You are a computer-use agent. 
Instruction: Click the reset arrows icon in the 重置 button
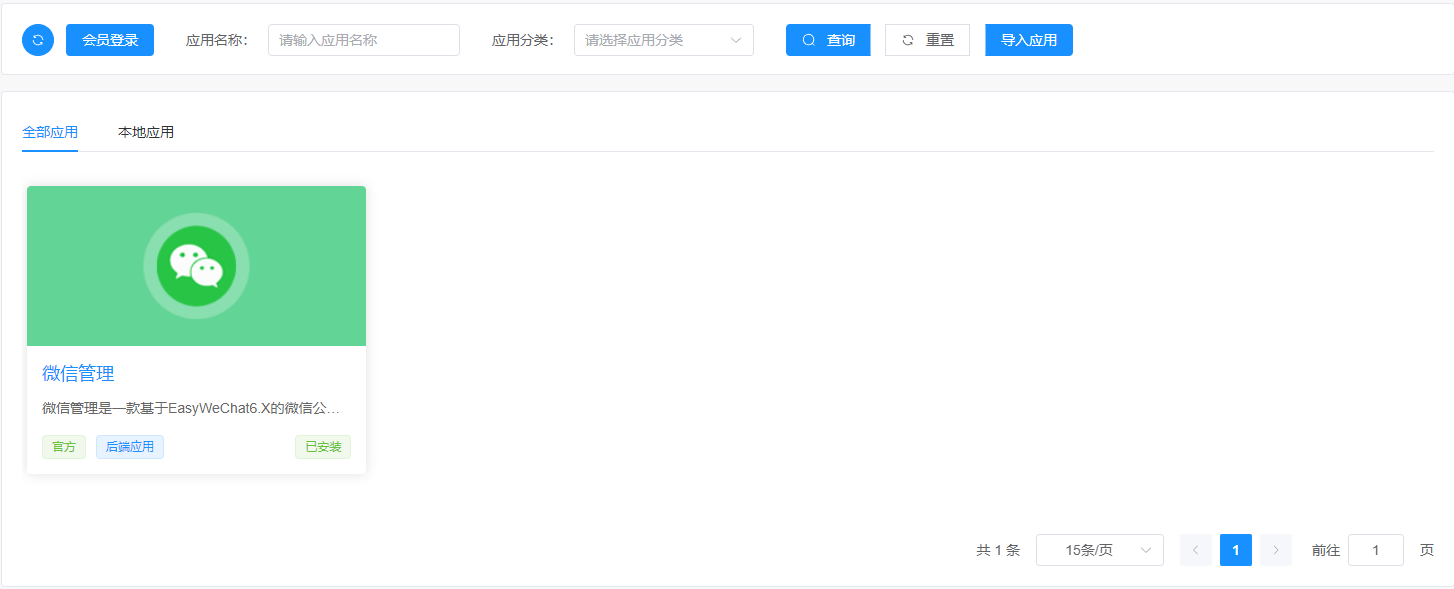pos(908,40)
